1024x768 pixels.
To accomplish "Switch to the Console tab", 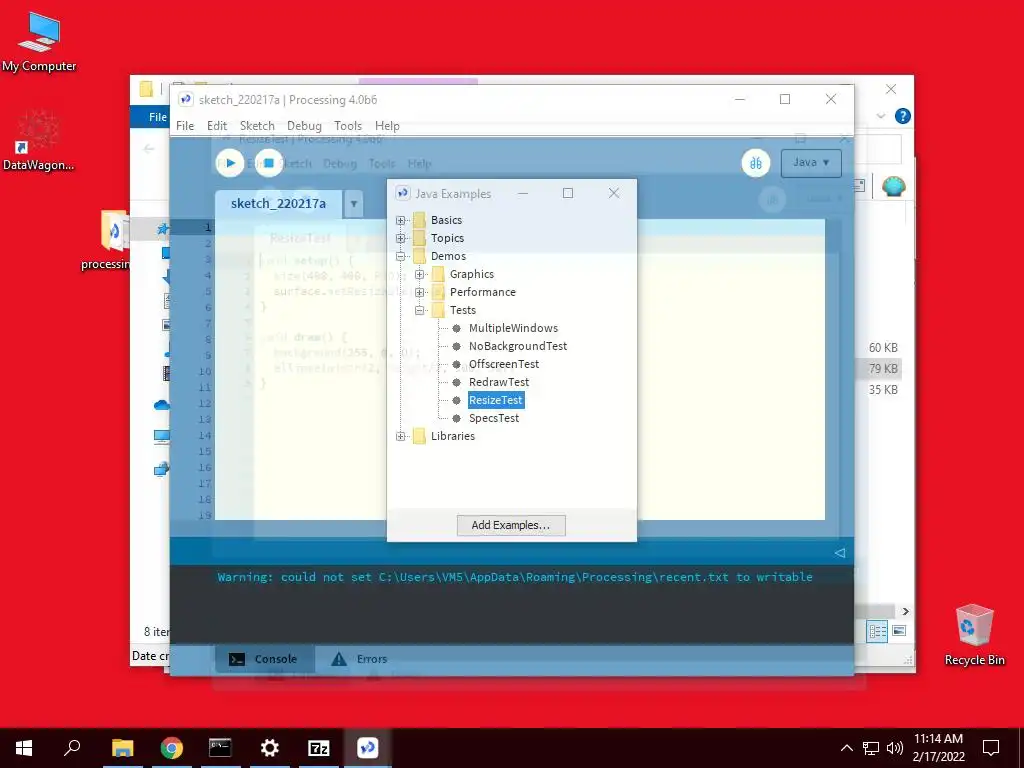I will (x=264, y=659).
